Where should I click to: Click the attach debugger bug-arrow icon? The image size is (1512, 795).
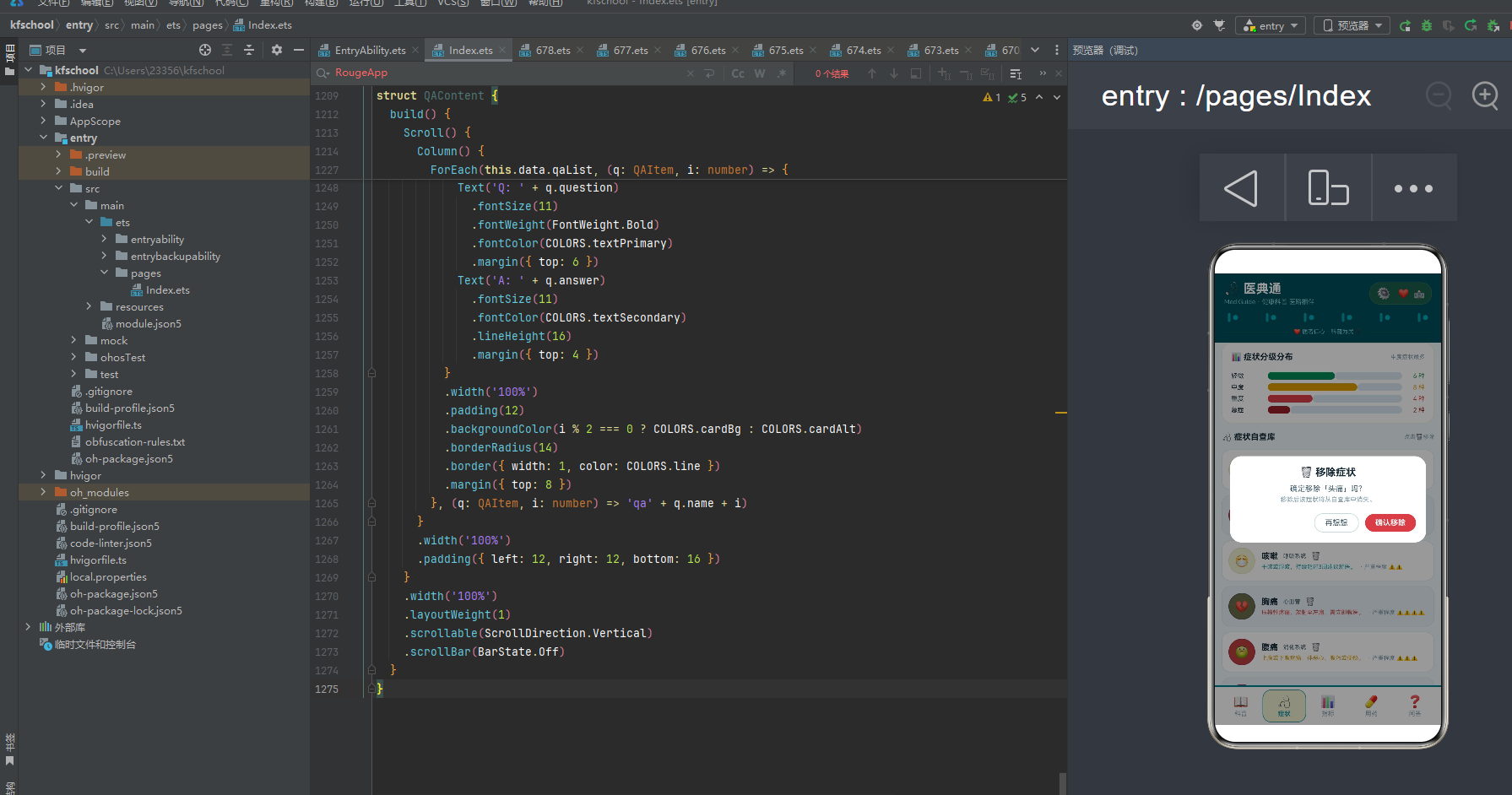1493,25
